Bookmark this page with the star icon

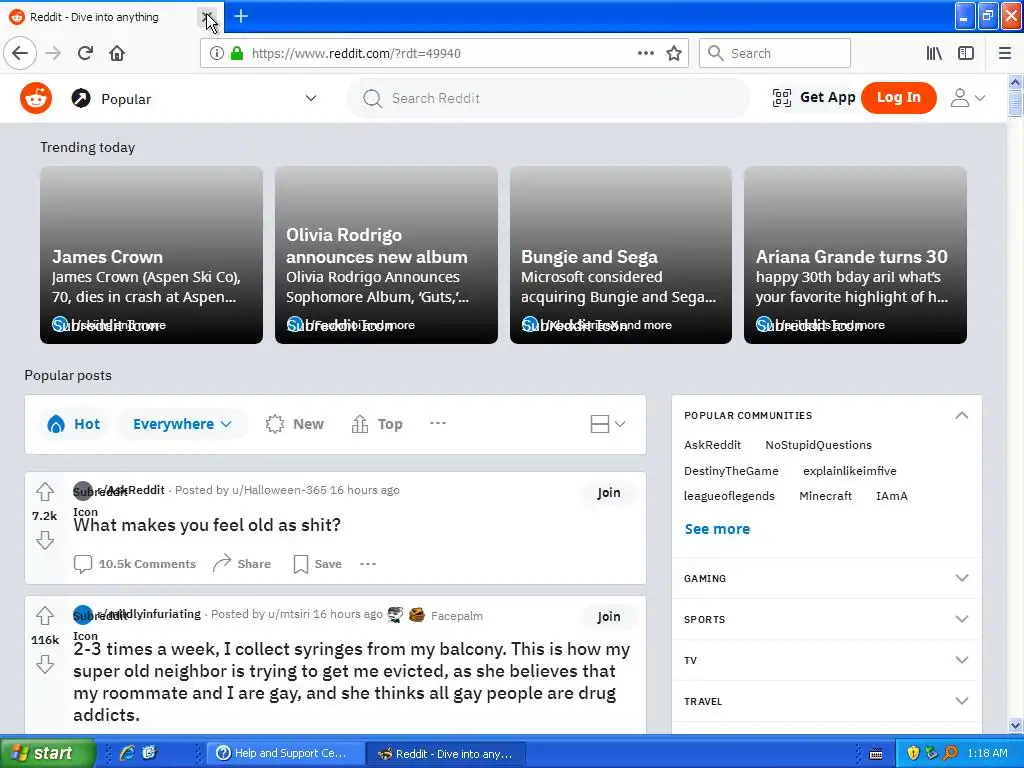tap(674, 53)
